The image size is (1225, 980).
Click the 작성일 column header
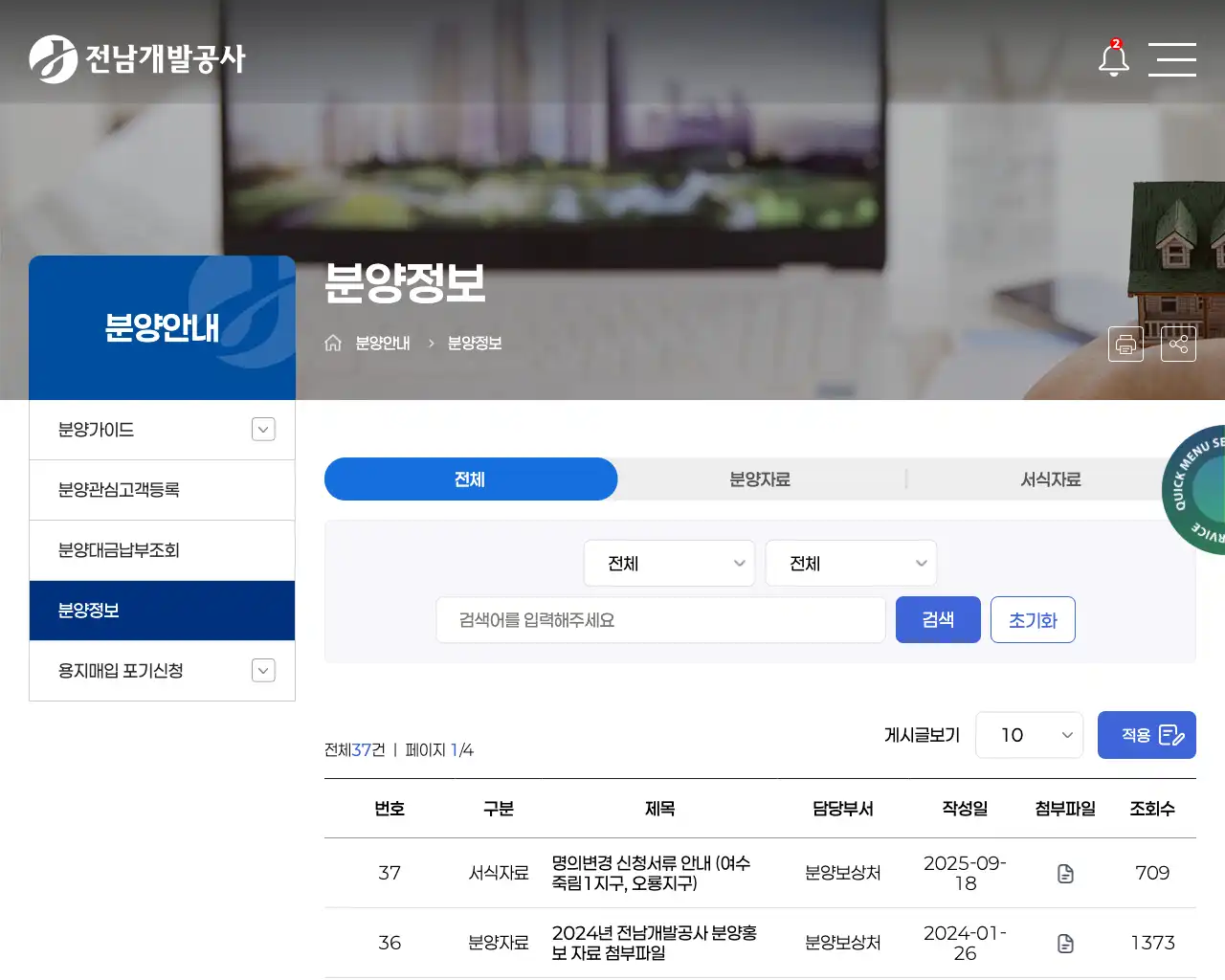point(965,809)
